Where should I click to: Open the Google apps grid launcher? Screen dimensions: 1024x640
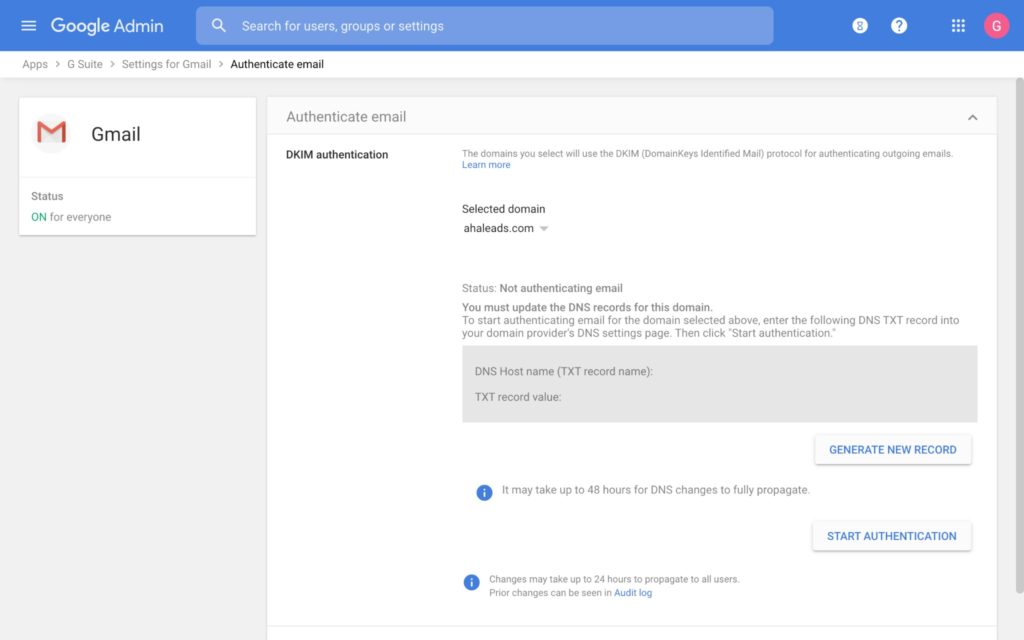tap(957, 25)
